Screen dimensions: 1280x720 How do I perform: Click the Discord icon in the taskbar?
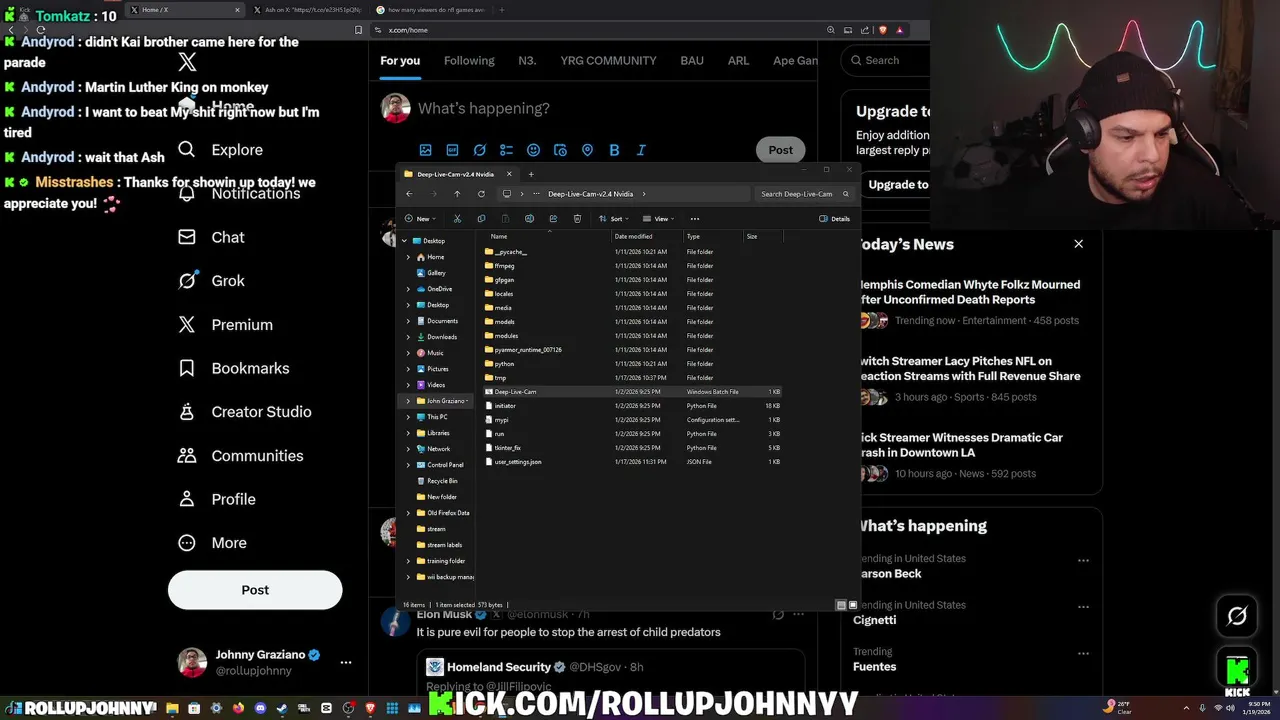point(260,708)
